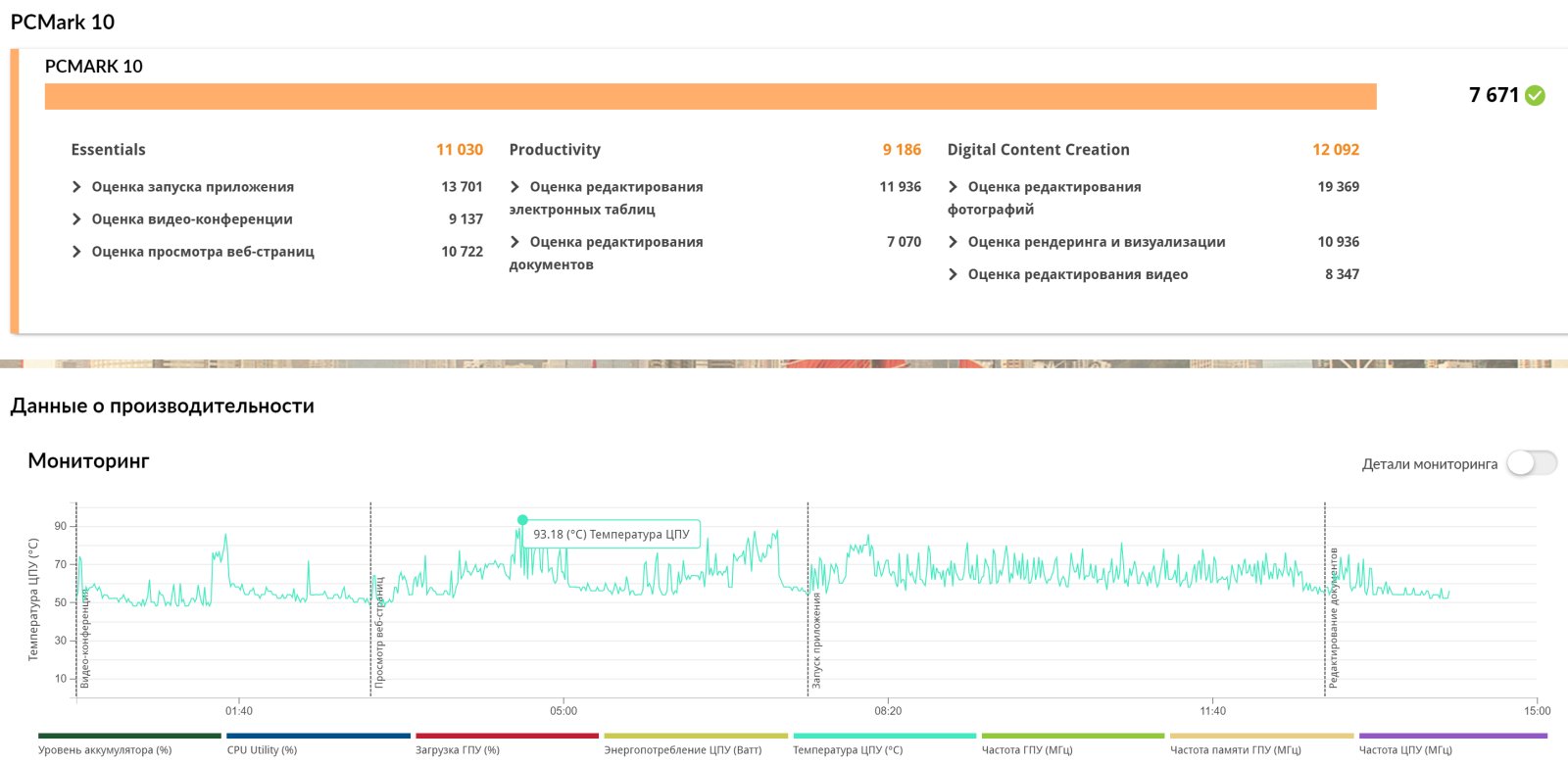Click the Digital Content Creation score 12 092
The image size is (1568, 764).
tap(1336, 150)
